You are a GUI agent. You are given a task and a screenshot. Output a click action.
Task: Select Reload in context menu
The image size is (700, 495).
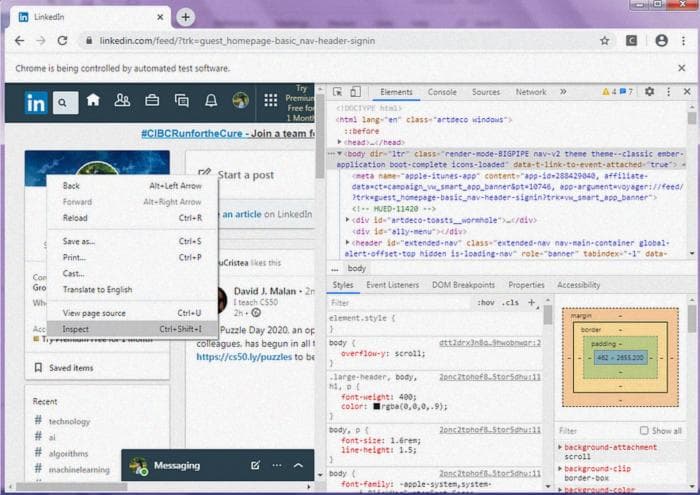click(132, 218)
